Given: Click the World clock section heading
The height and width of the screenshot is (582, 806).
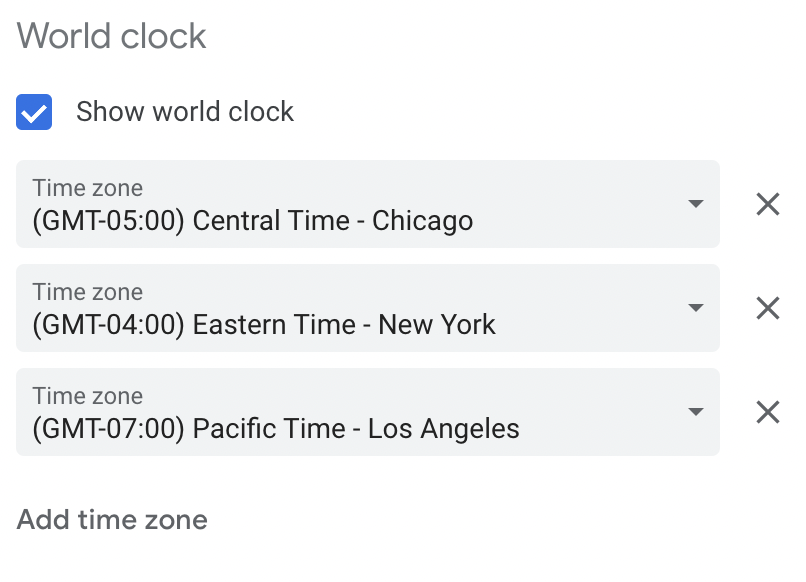Looking at the screenshot, I should [112, 36].
